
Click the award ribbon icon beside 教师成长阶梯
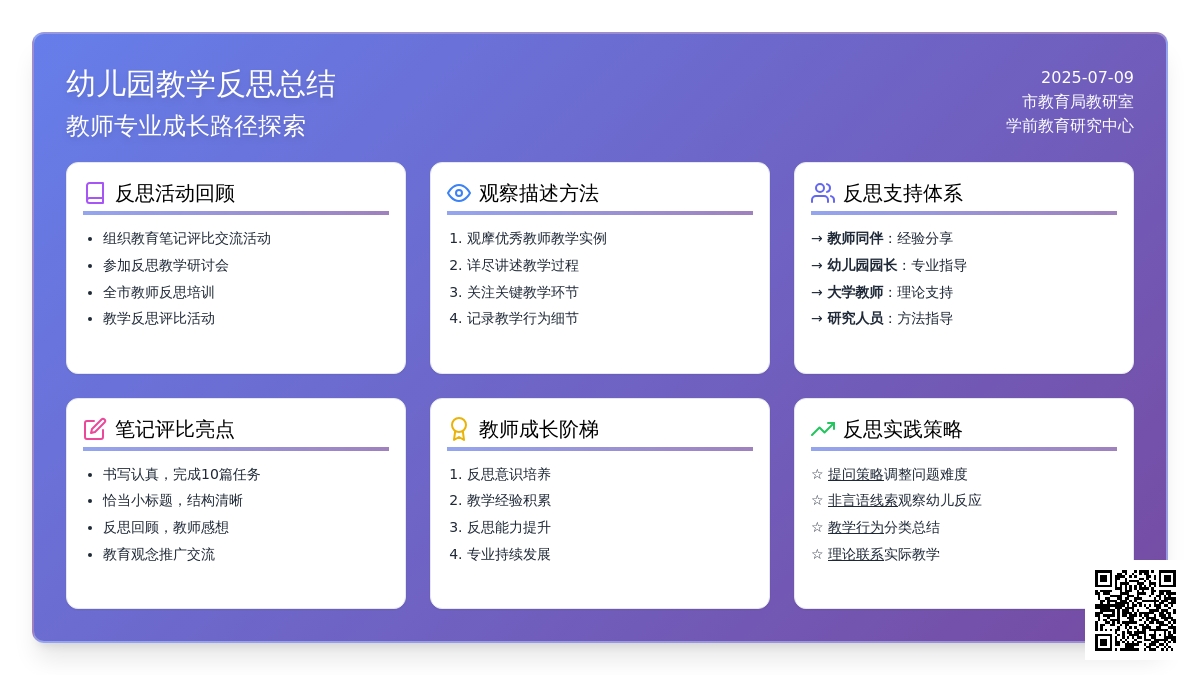tap(459, 429)
